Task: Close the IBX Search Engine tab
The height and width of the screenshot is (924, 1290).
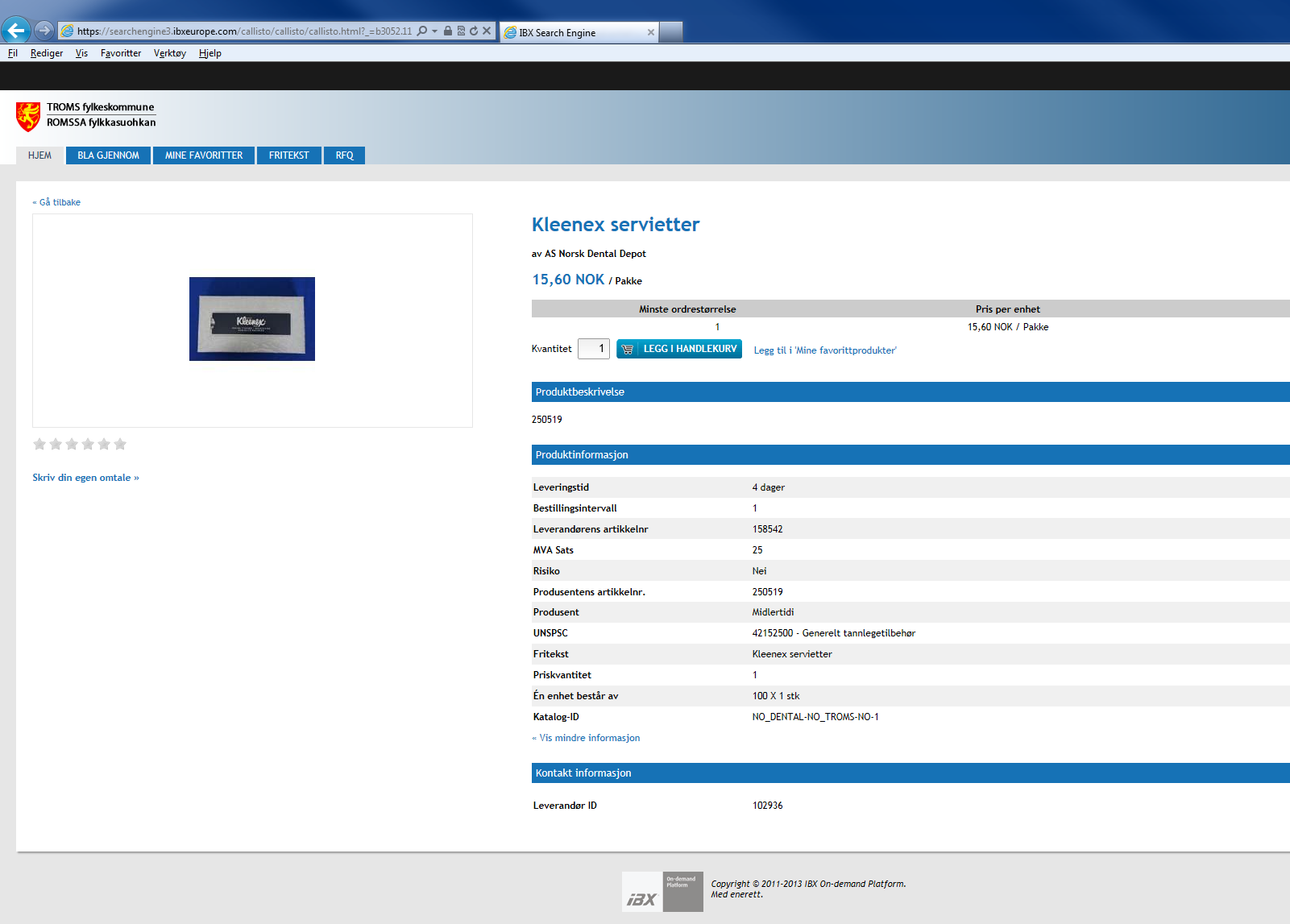Action: pyautogui.click(x=651, y=32)
